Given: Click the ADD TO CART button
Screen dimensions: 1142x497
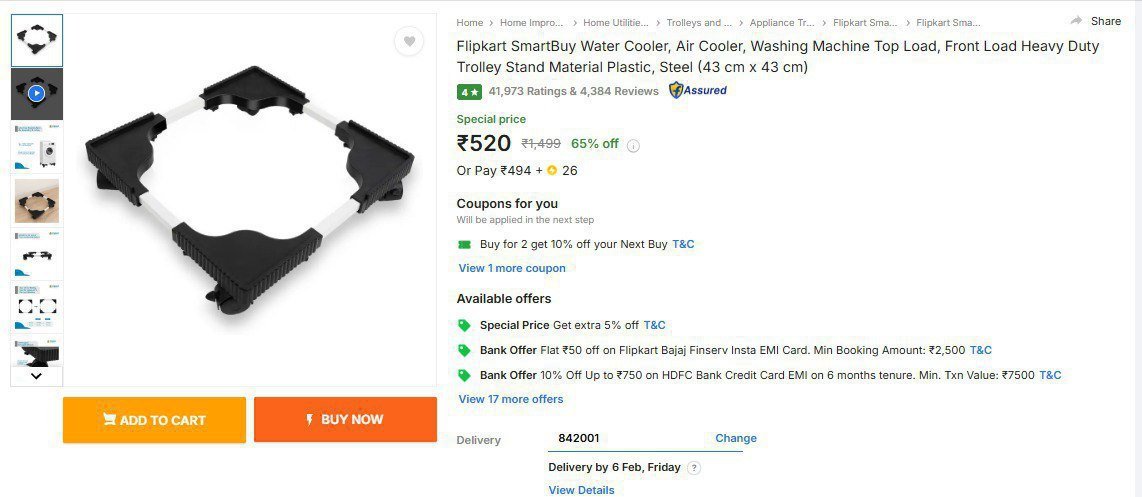Looking at the screenshot, I should 154,420.
